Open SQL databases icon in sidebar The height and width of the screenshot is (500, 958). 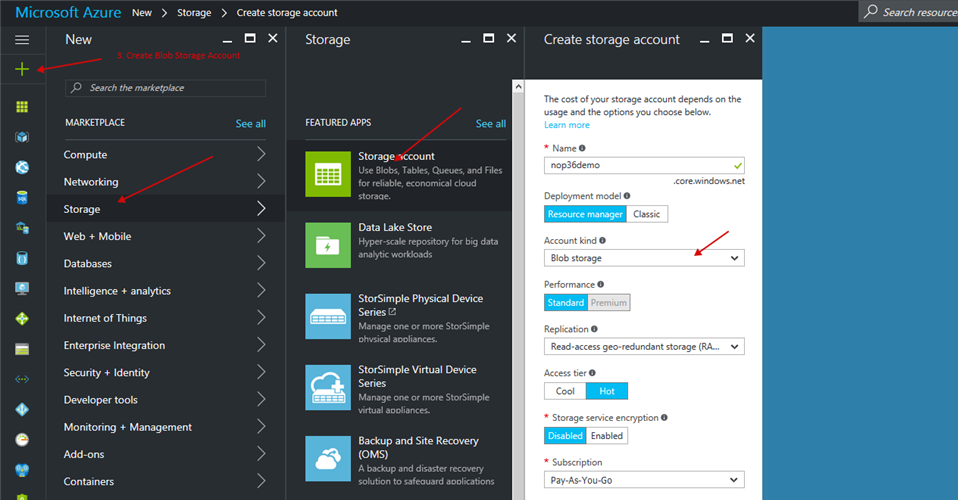[22, 197]
